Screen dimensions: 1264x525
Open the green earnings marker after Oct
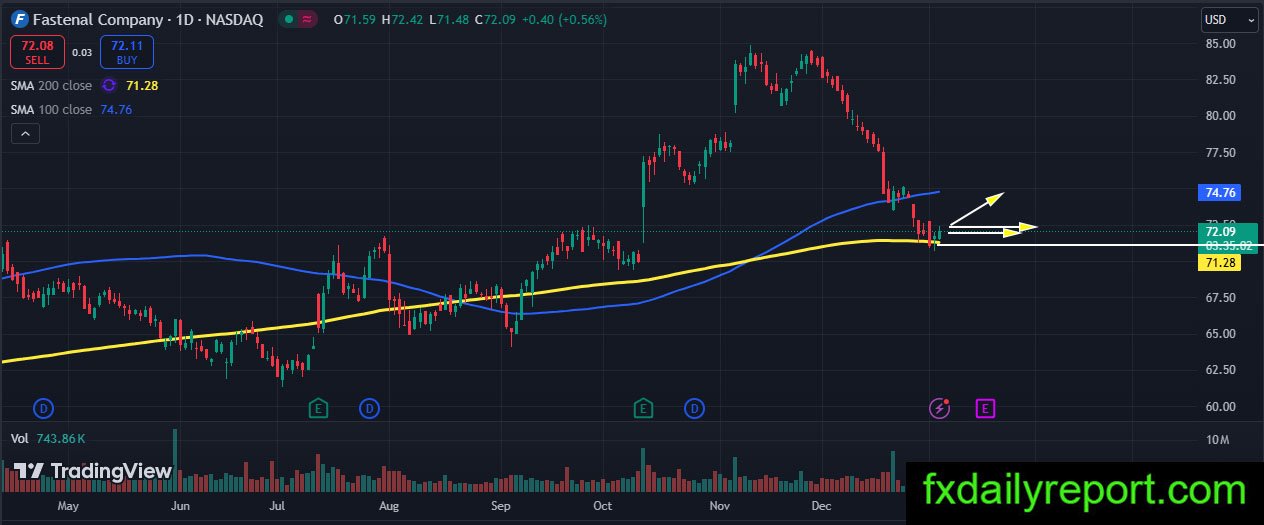643,407
